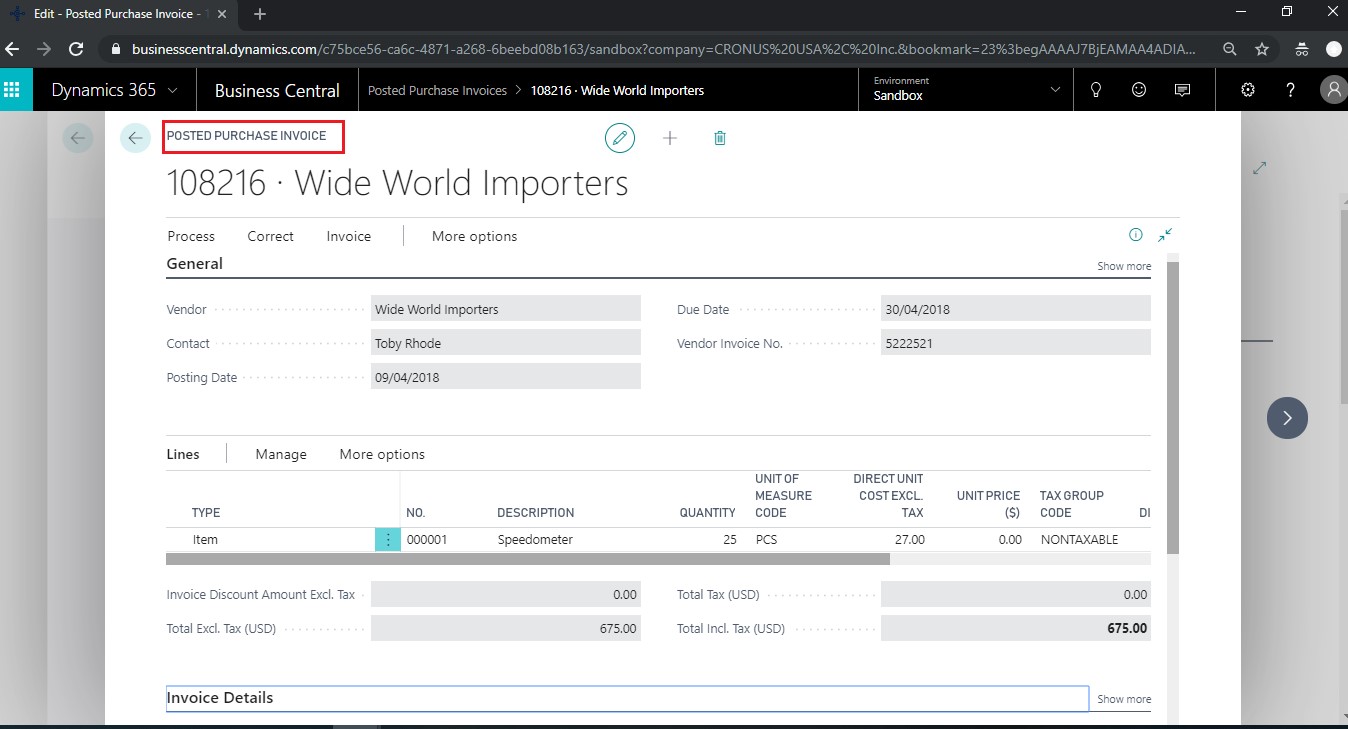
Task: Click the plus new record icon
Action: pos(670,138)
